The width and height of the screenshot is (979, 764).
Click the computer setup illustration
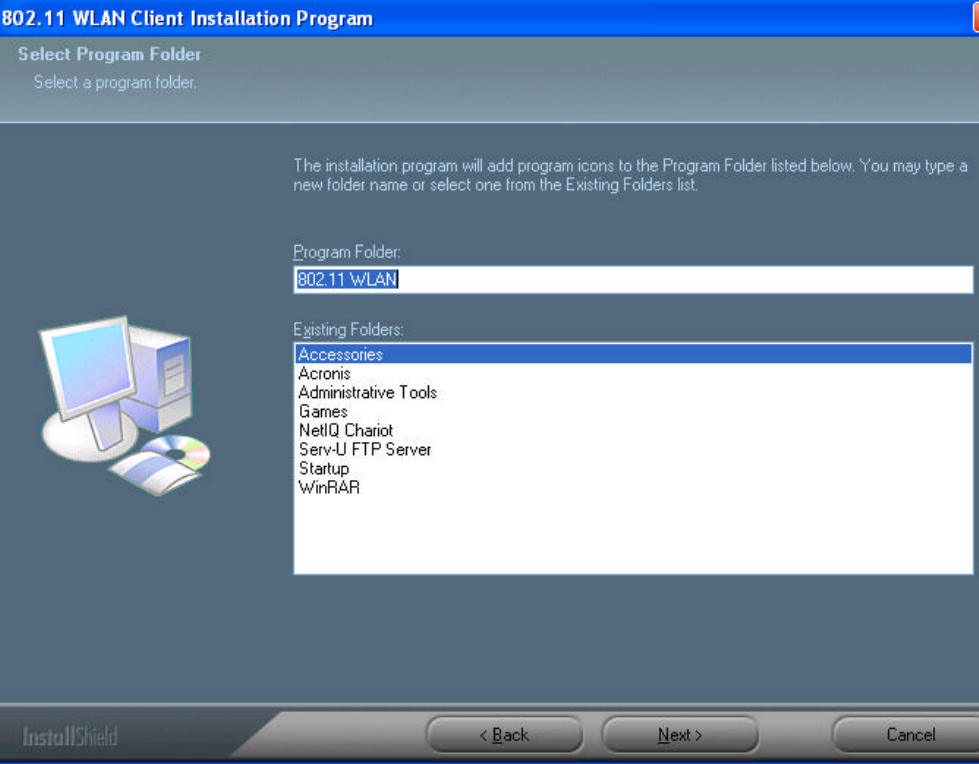click(125, 406)
